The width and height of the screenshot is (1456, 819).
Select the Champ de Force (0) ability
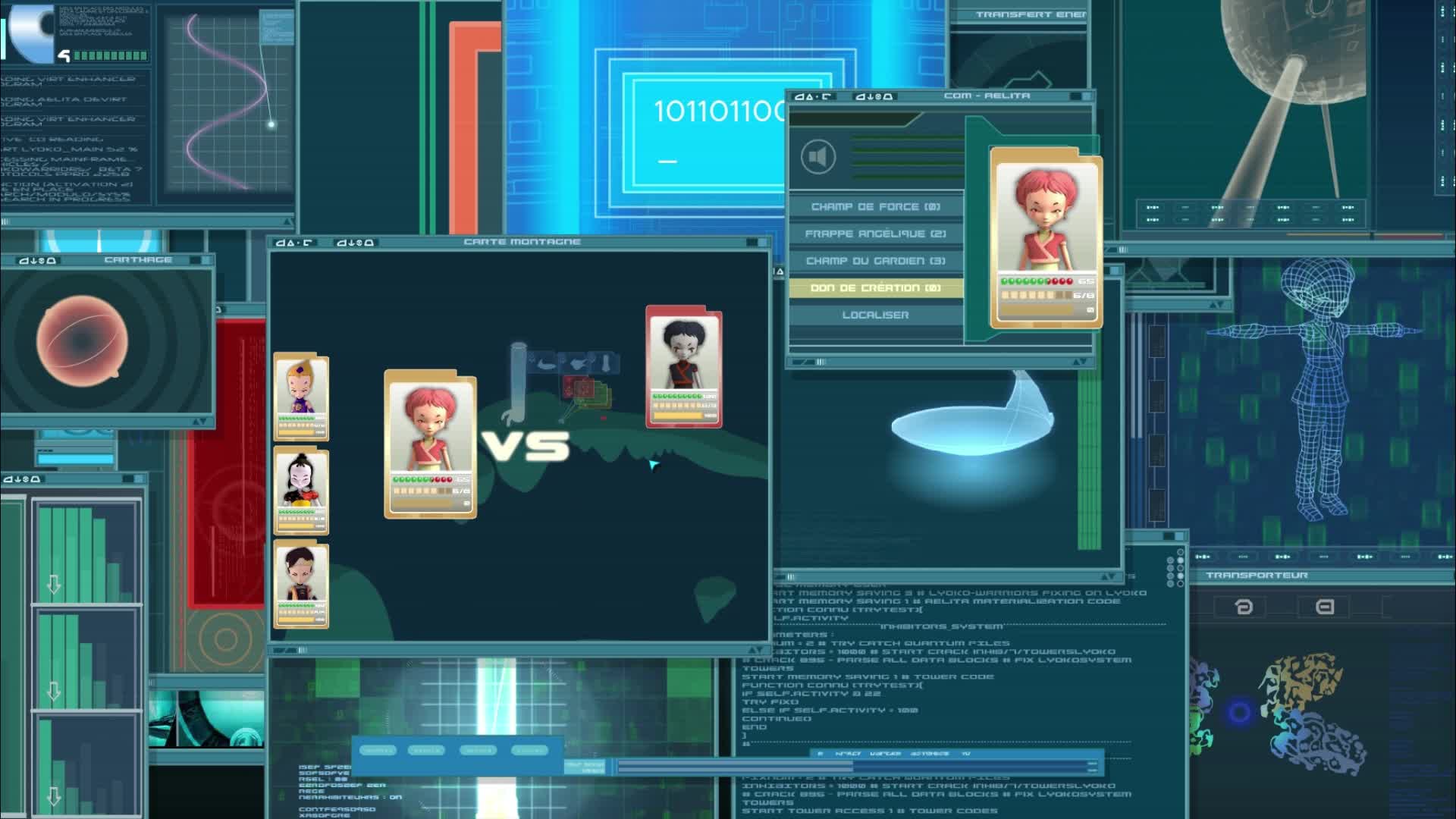(876, 206)
